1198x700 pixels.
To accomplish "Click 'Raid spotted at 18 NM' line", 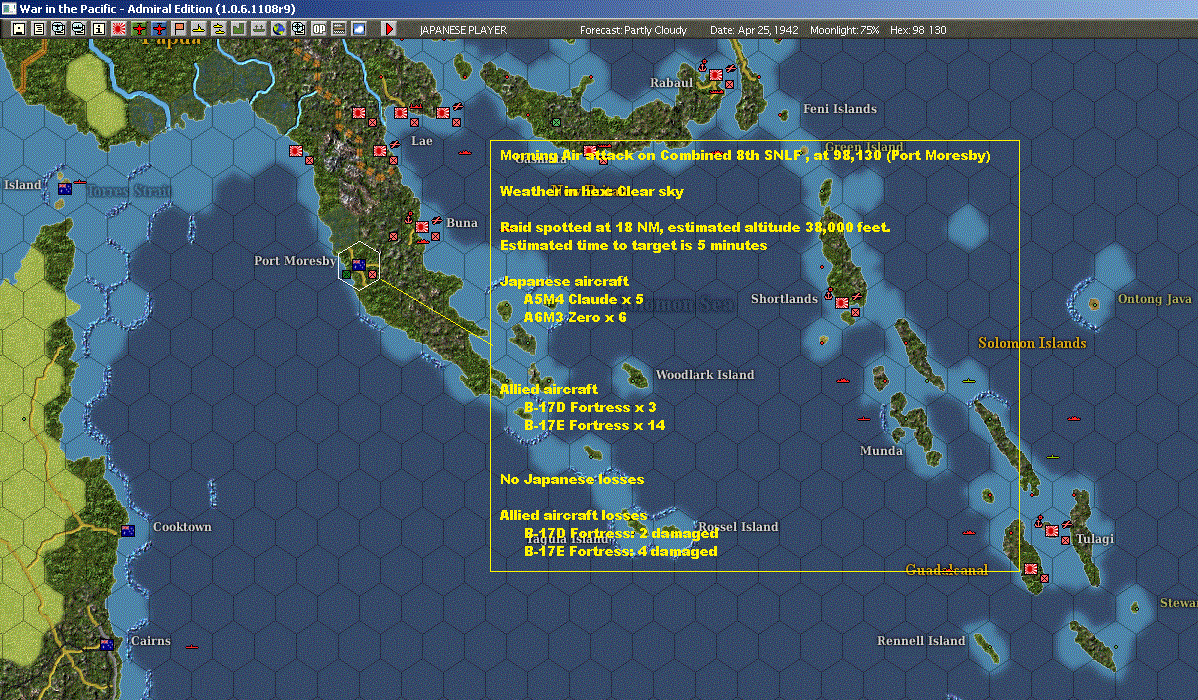I will tap(695, 227).
